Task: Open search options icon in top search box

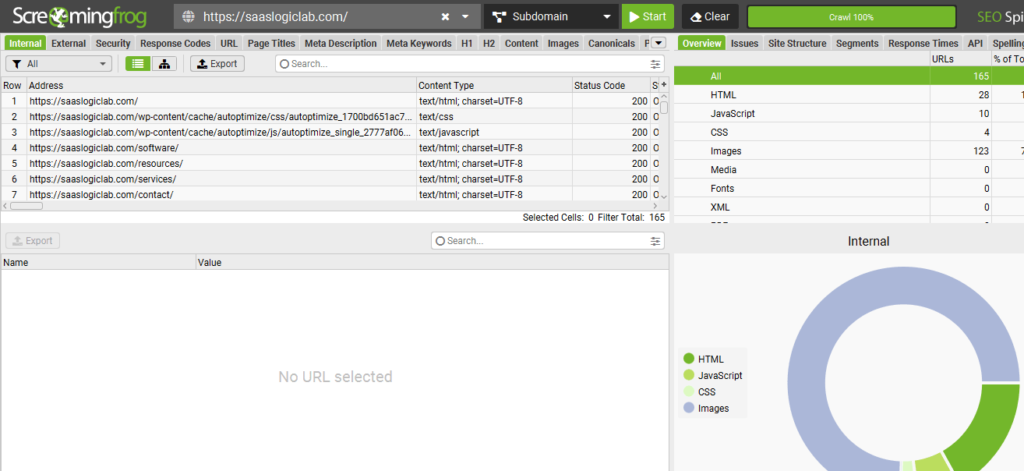Action: click(655, 64)
